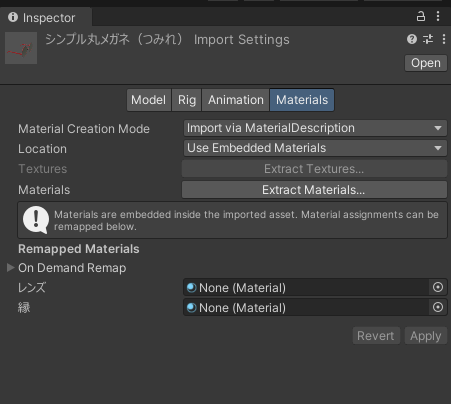Toggle the Inspector lock icon

click(421, 16)
